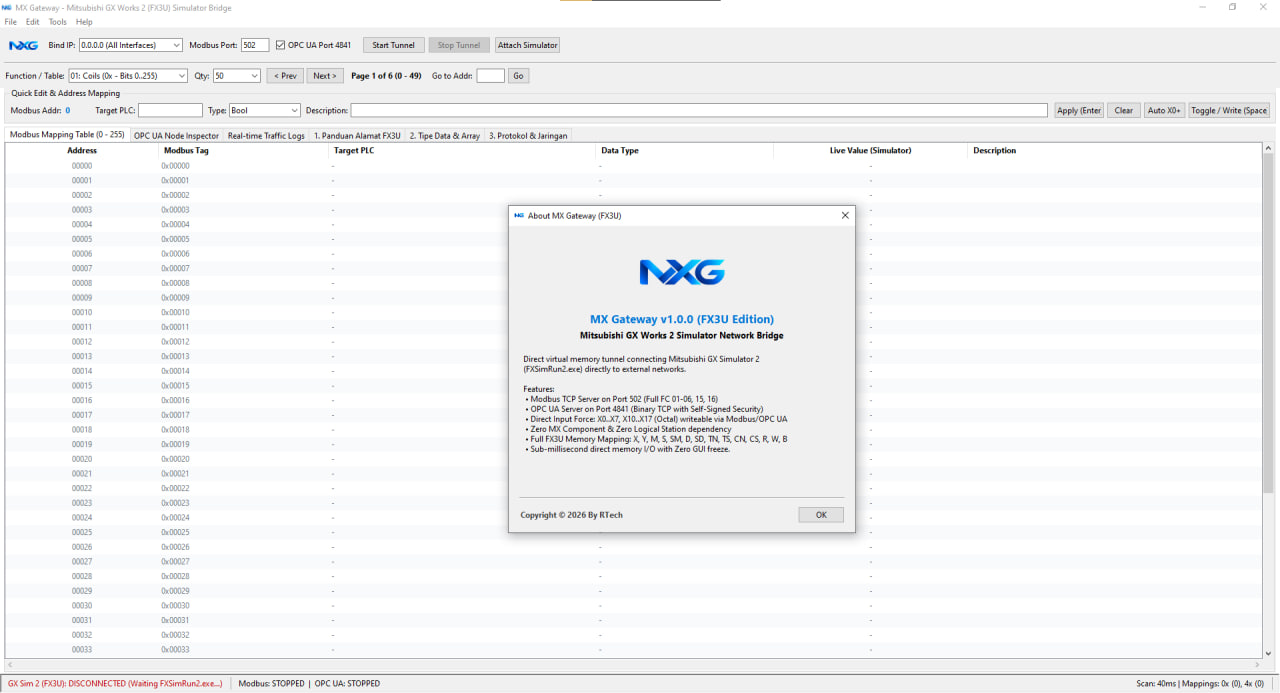Click the Start Tunnel button
The width and height of the screenshot is (1280, 693).
[393, 45]
